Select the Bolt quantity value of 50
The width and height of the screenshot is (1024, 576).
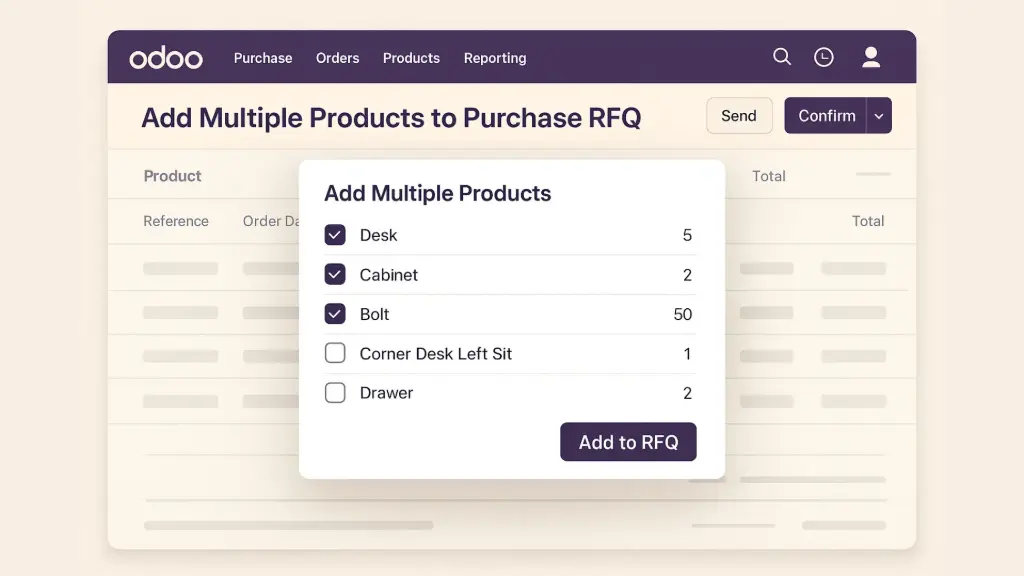(682, 314)
